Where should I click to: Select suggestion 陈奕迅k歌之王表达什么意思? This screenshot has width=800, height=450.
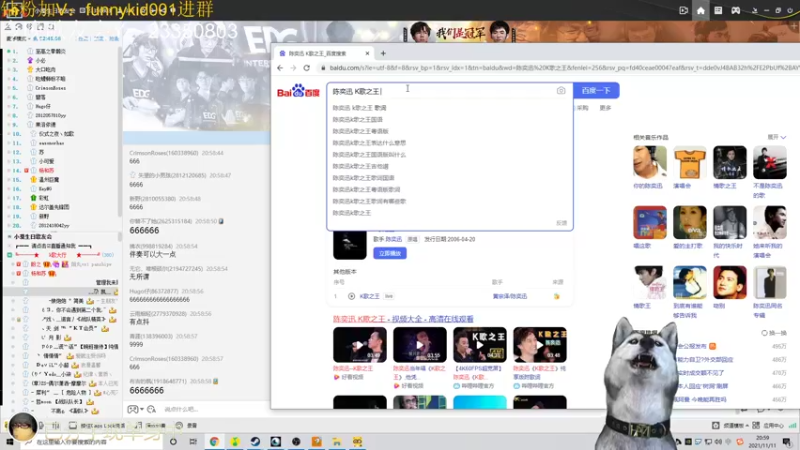(x=369, y=143)
